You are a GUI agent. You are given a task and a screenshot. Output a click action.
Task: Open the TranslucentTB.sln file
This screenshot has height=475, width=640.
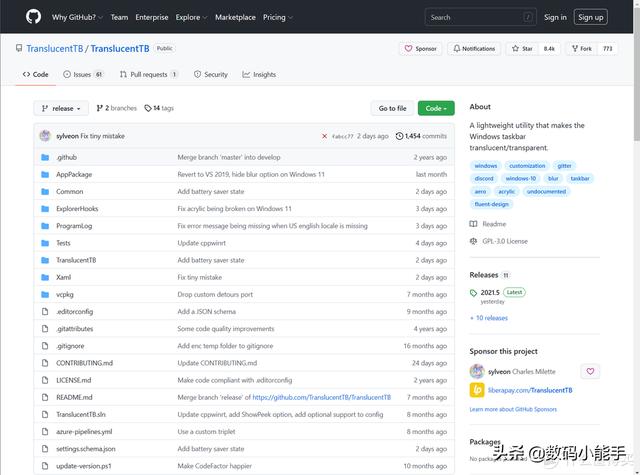[x=81, y=415]
